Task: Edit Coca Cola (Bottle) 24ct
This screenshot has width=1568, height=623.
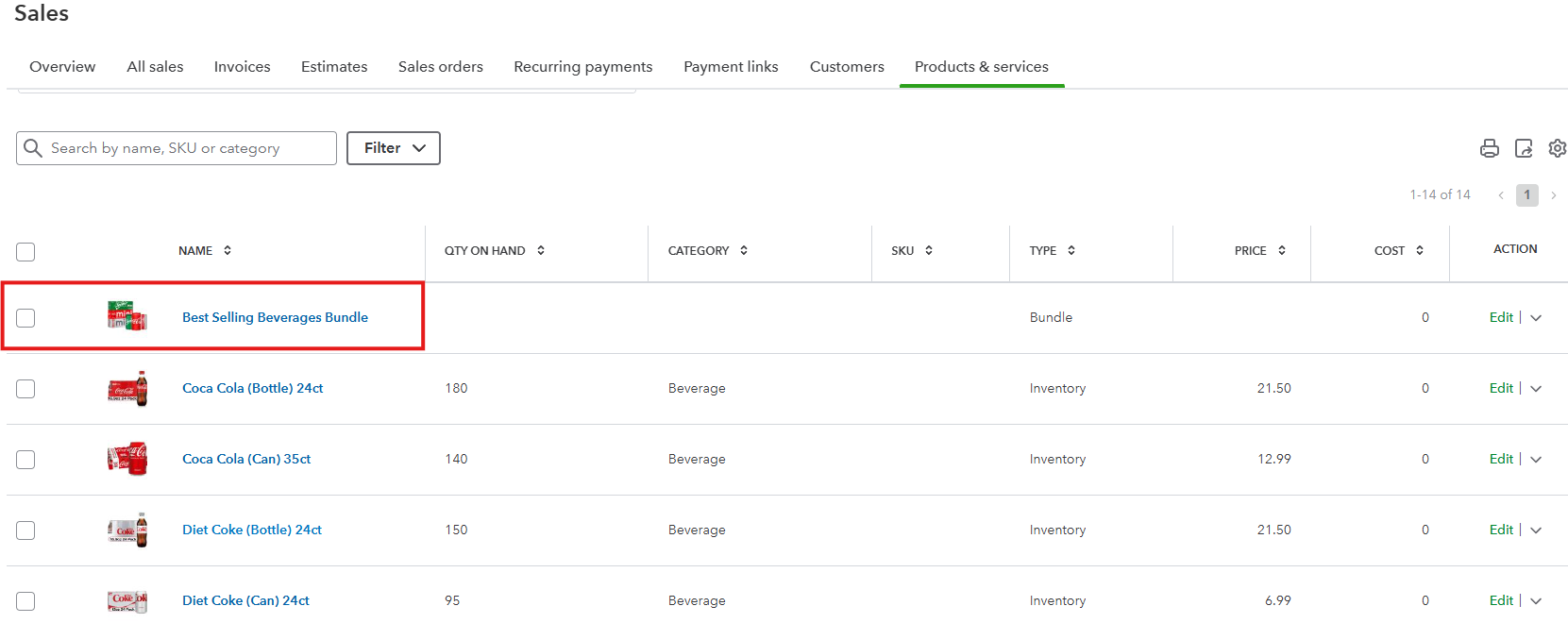Action: tap(1501, 388)
